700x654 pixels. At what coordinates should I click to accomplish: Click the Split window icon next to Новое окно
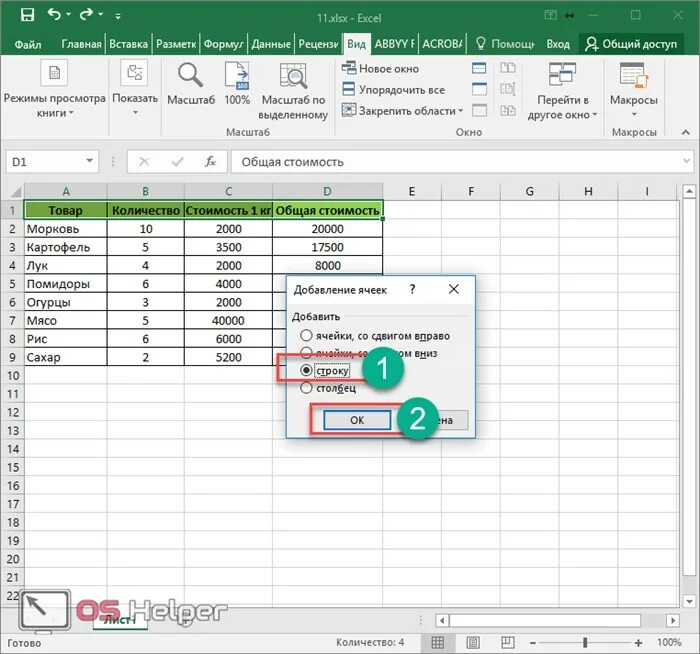(479, 68)
